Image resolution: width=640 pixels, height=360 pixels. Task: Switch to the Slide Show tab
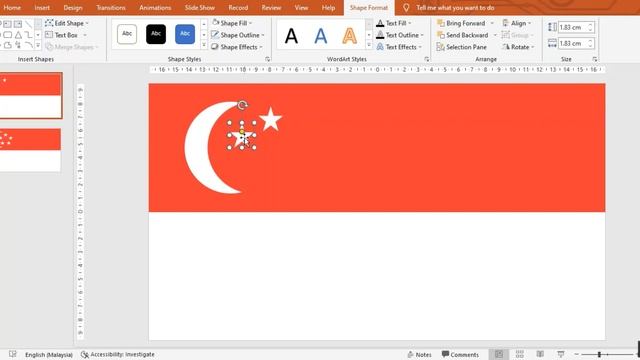(200, 8)
